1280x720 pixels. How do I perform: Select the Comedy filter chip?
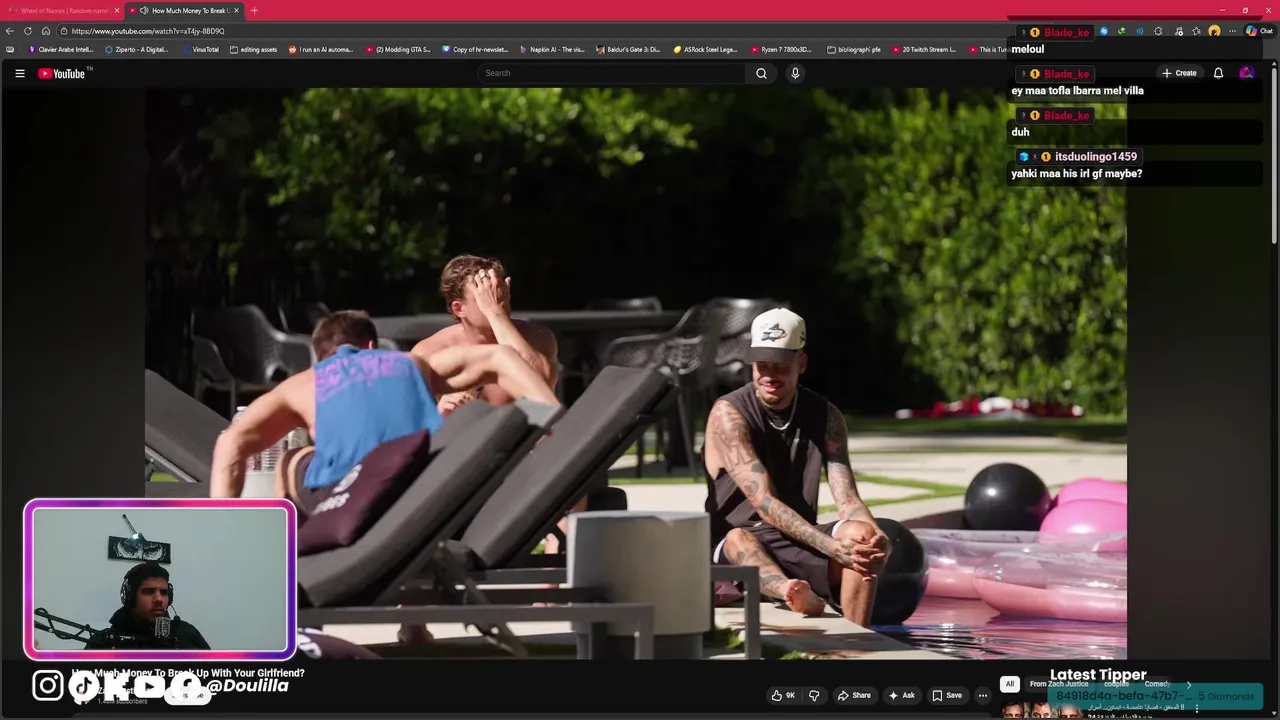tap(1157, 684)
